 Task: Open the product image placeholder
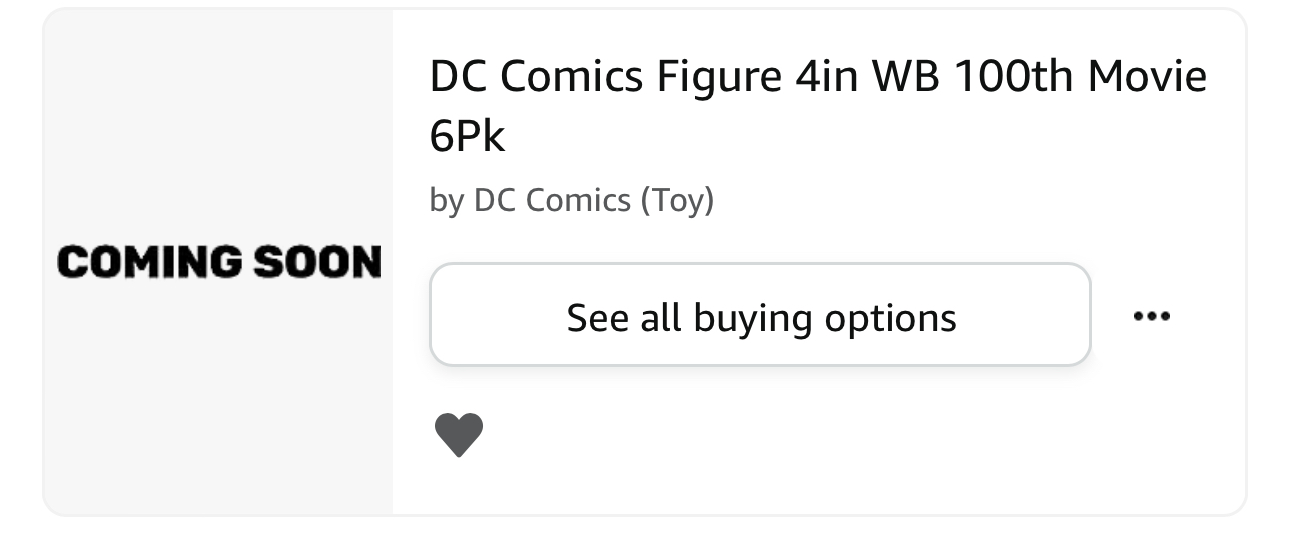(219, 262)
